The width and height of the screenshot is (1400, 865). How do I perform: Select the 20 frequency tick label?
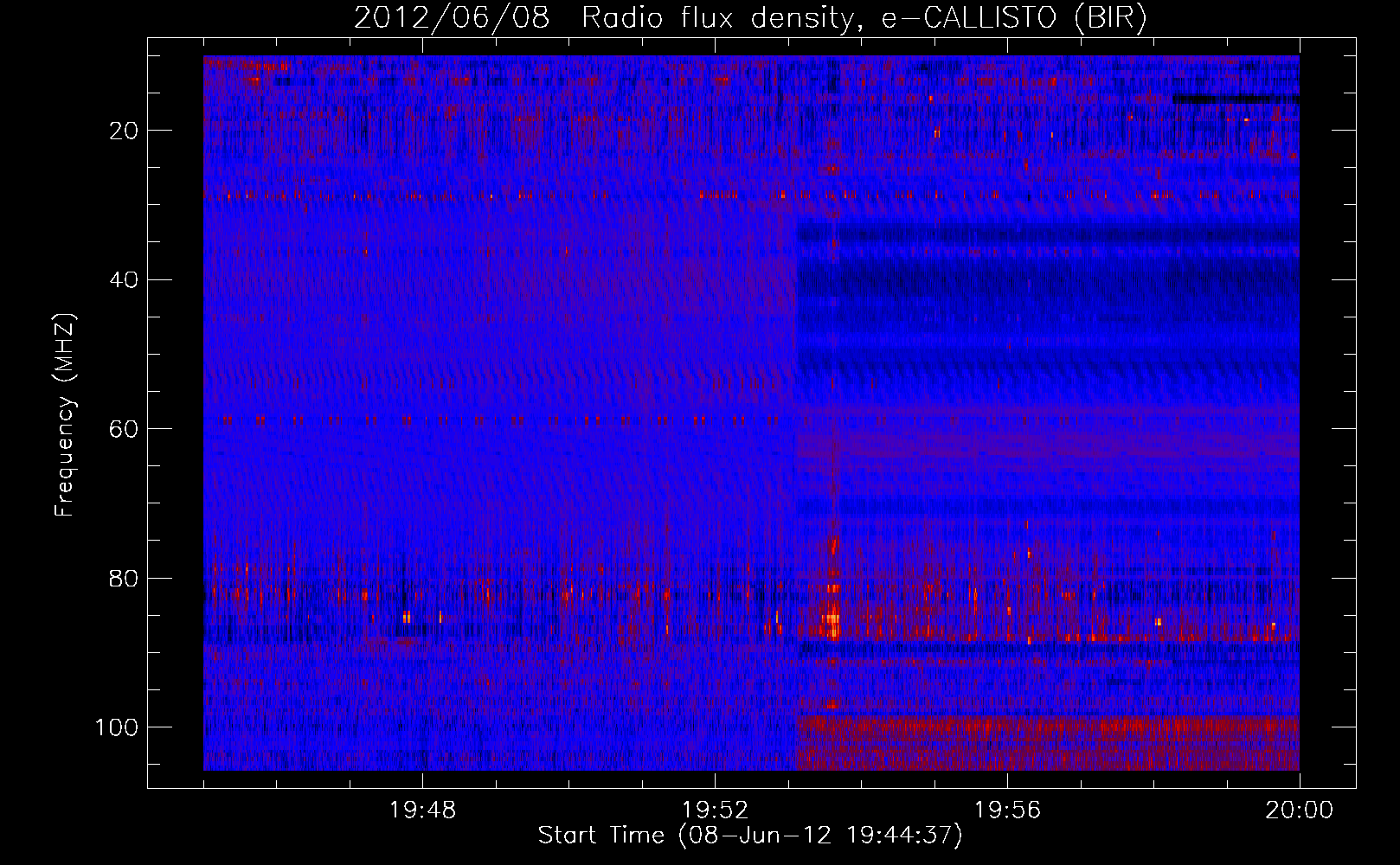pyautogui.click(x=125, y=131)
